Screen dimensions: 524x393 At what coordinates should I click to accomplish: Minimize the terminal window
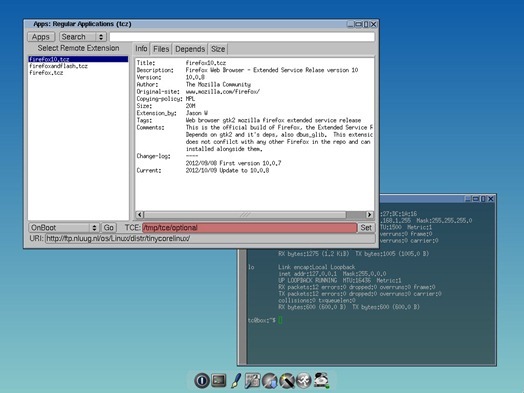pyautogui.click(x=468, y=199)
